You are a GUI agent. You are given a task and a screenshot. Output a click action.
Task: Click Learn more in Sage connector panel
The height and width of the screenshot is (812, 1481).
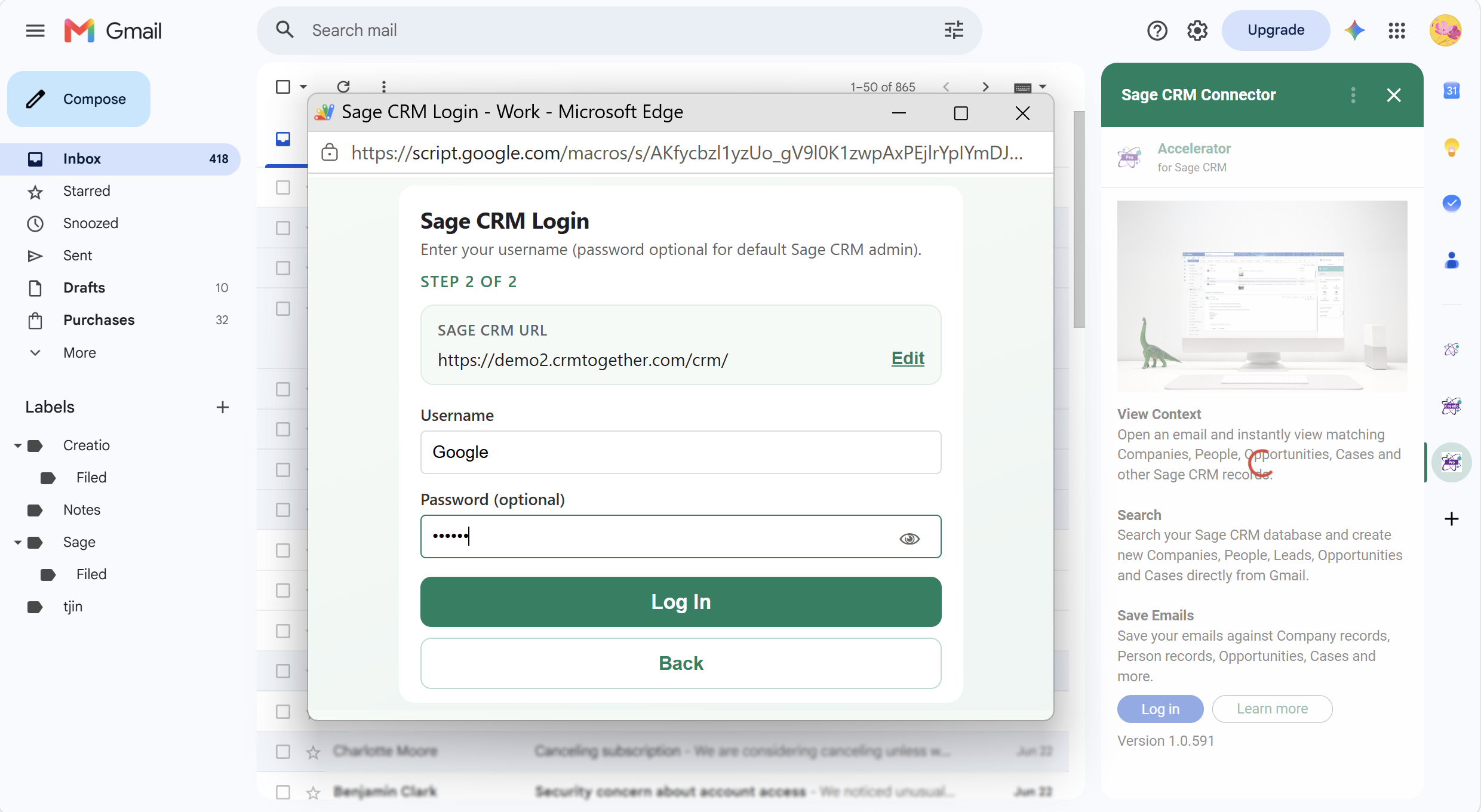click(1272, 709)
